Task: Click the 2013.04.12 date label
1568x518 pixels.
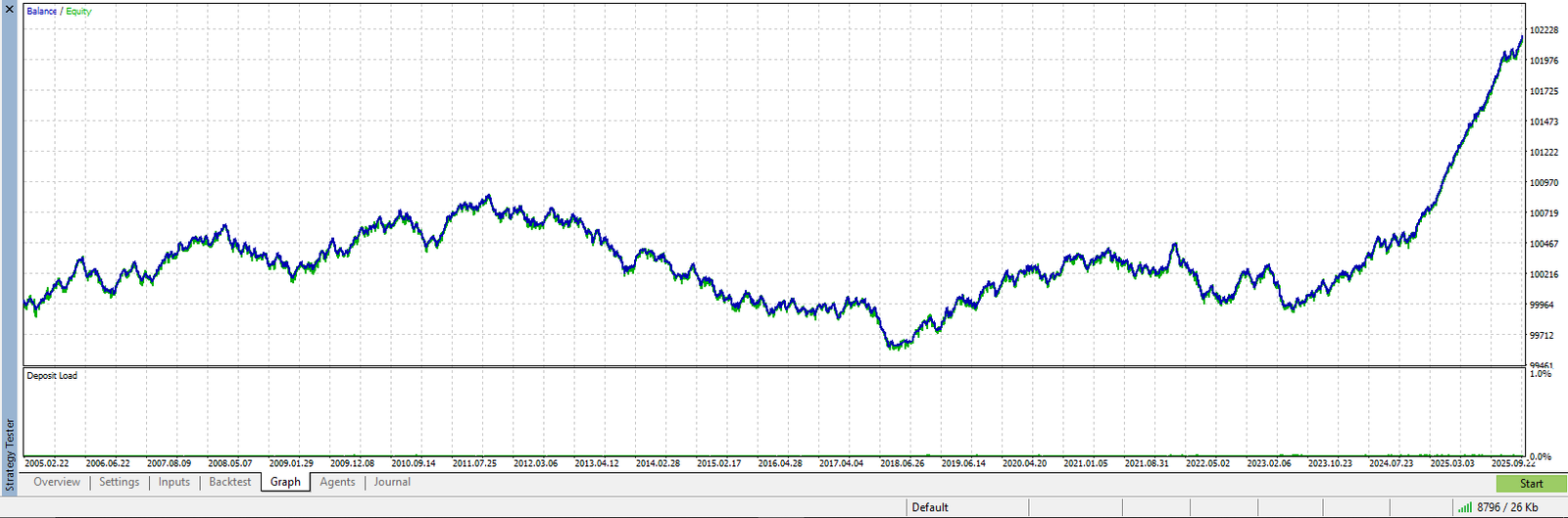Action: tap(597, 464)
